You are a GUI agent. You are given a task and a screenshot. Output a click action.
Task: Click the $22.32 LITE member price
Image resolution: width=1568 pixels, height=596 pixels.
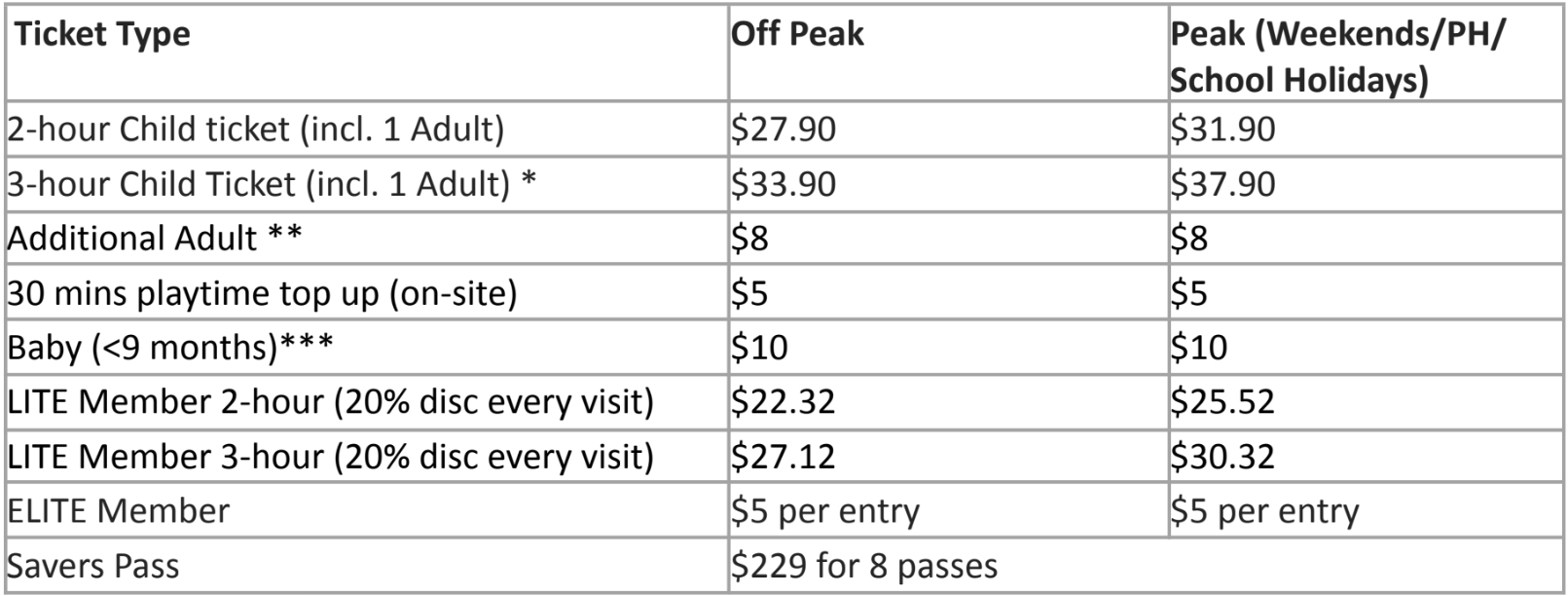tap(784, 402)
